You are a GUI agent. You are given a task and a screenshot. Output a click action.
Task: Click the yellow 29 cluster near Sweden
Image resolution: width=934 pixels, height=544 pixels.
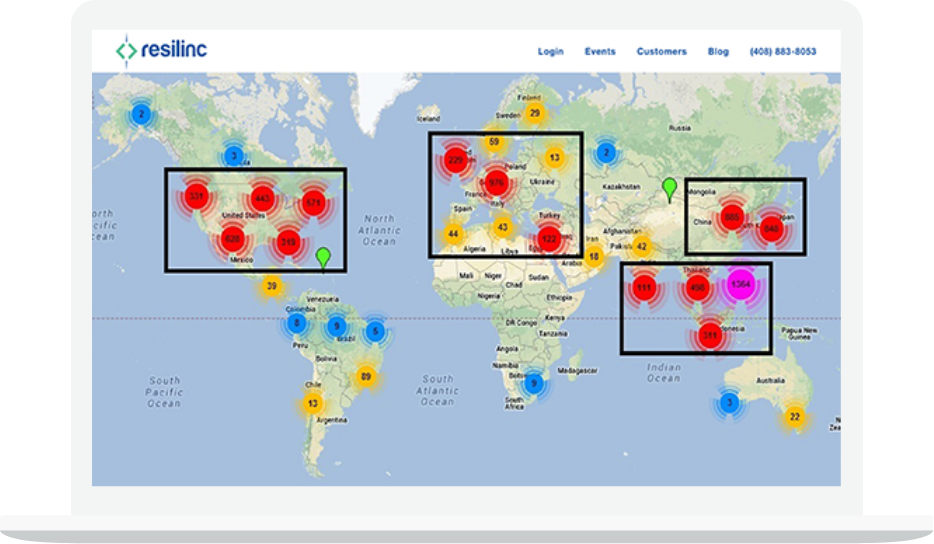click(x=535, y=114)
